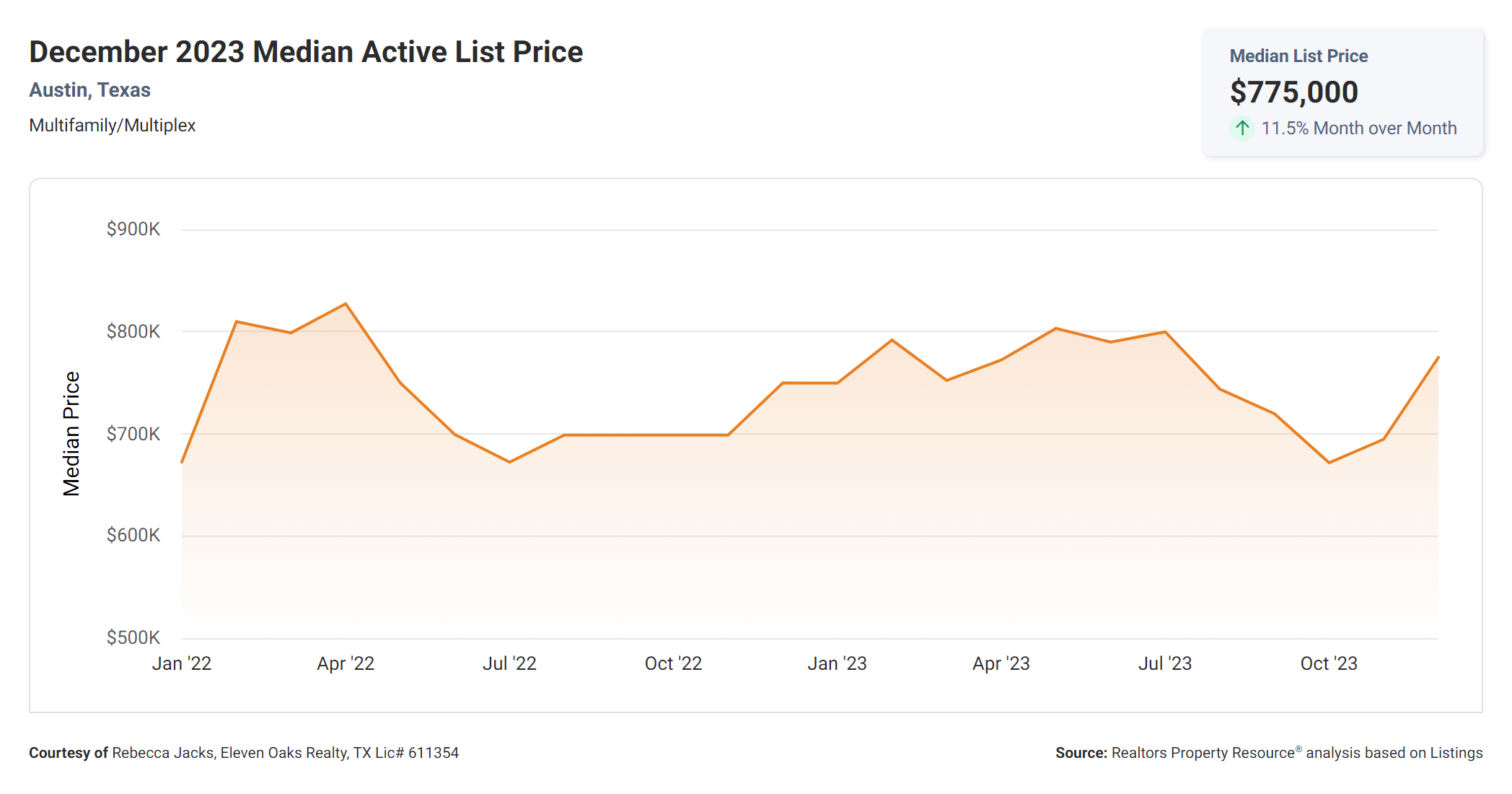Select the Jul '22 x-axis label

coord(509,663)
